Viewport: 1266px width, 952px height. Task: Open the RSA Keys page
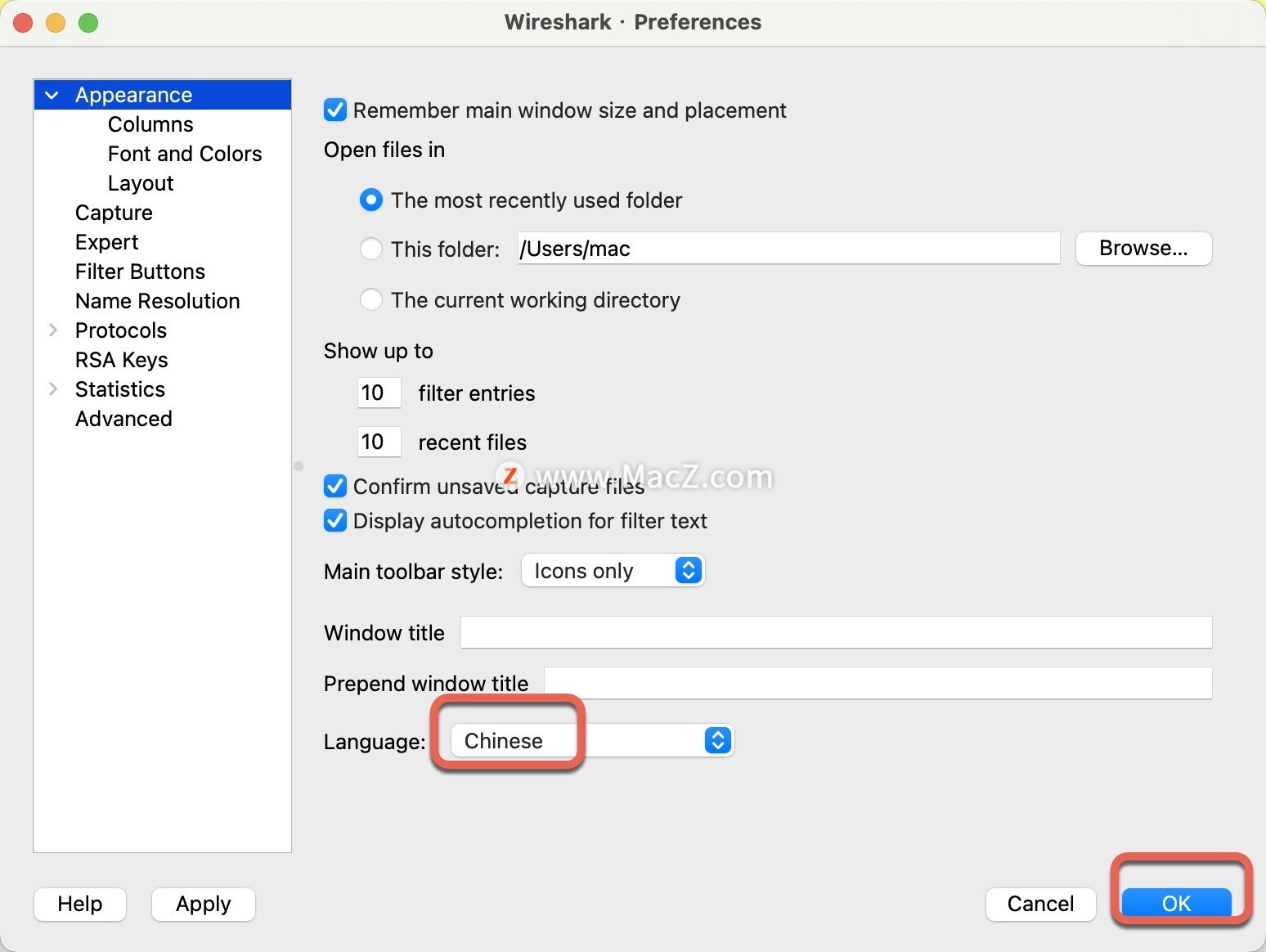click(x=121, y=360)
